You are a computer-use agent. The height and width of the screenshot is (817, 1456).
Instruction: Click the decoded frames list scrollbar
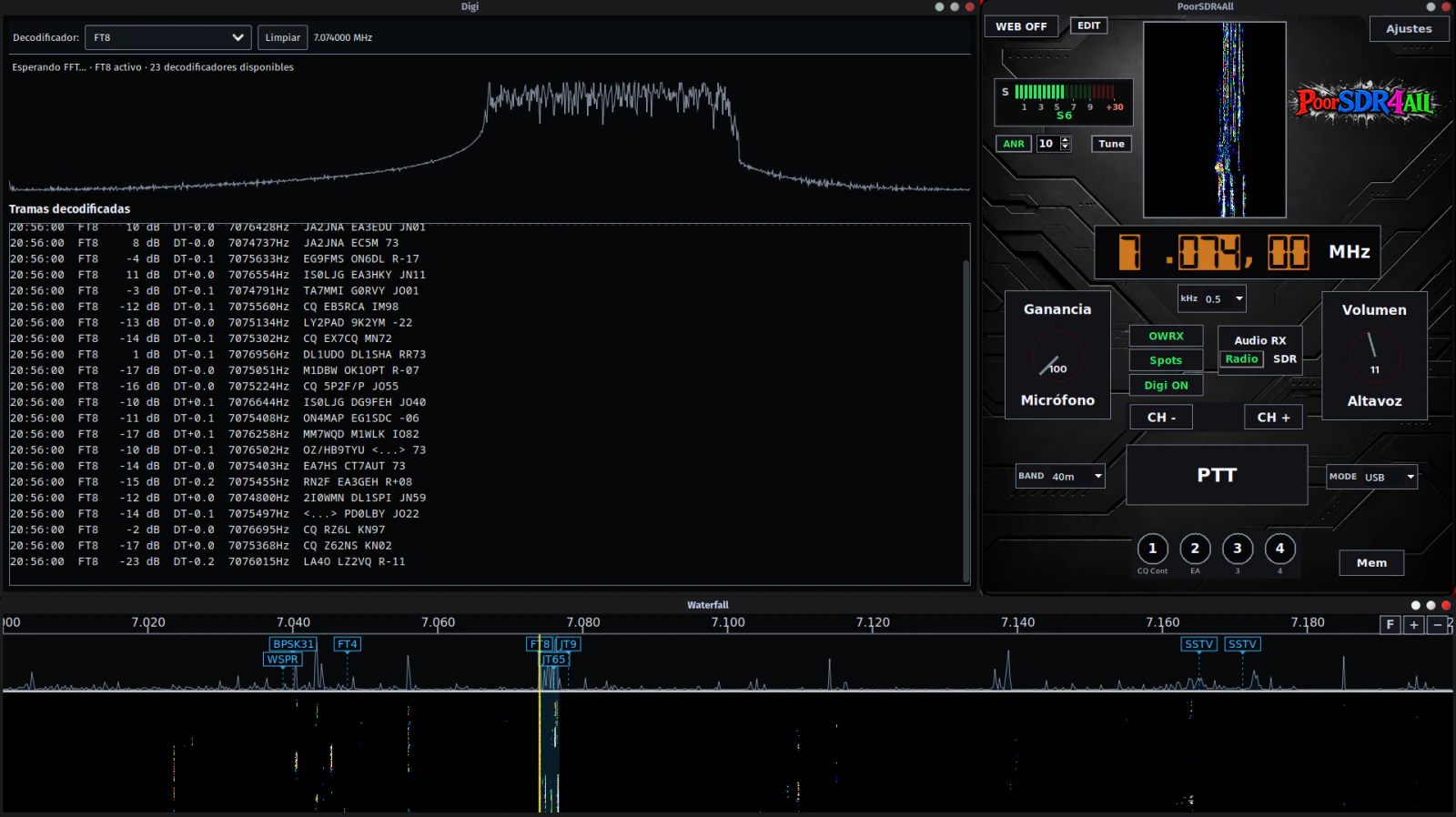966,420
